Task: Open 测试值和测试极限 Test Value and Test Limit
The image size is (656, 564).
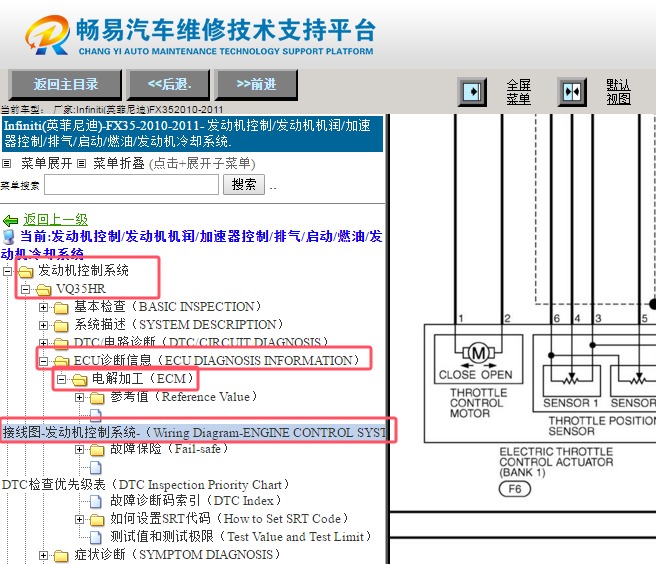Action: (x=242, y=536)
